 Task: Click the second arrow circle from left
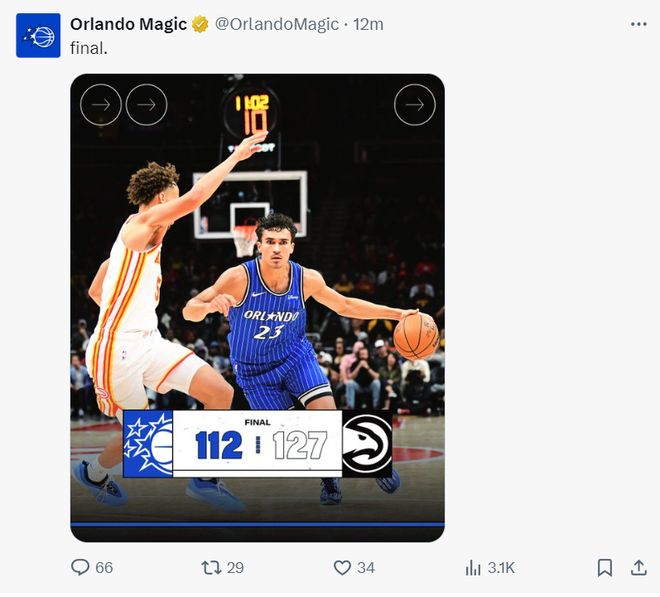tap(146, 104)
